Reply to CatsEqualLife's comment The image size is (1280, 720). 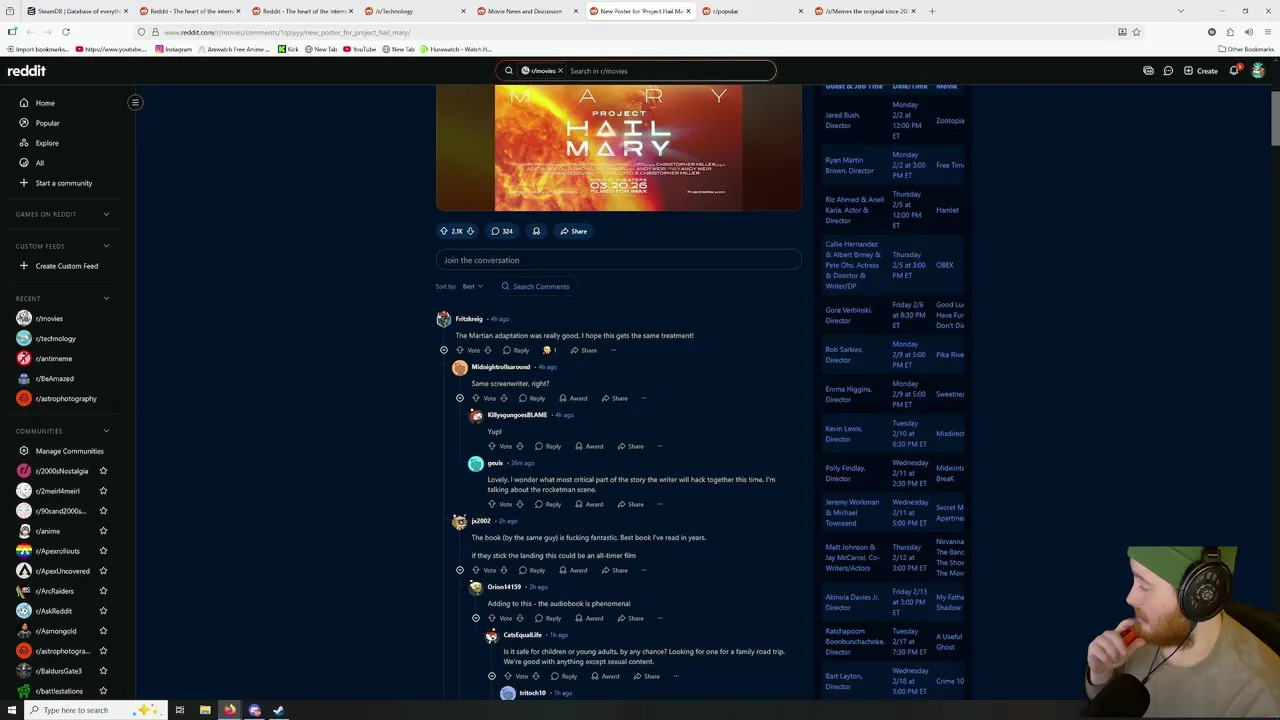pyautogui.click(x=564, y=676)
